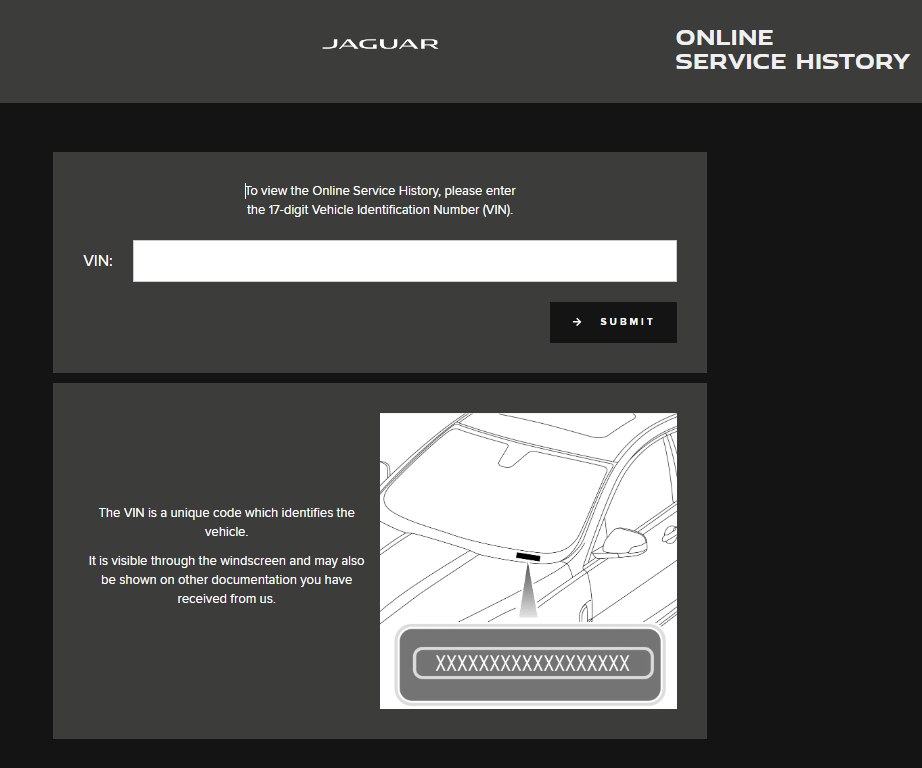This screenshot has width=922, height=768.
Task: Click the arrow icon on Submit button
Action: pos(577,322)
